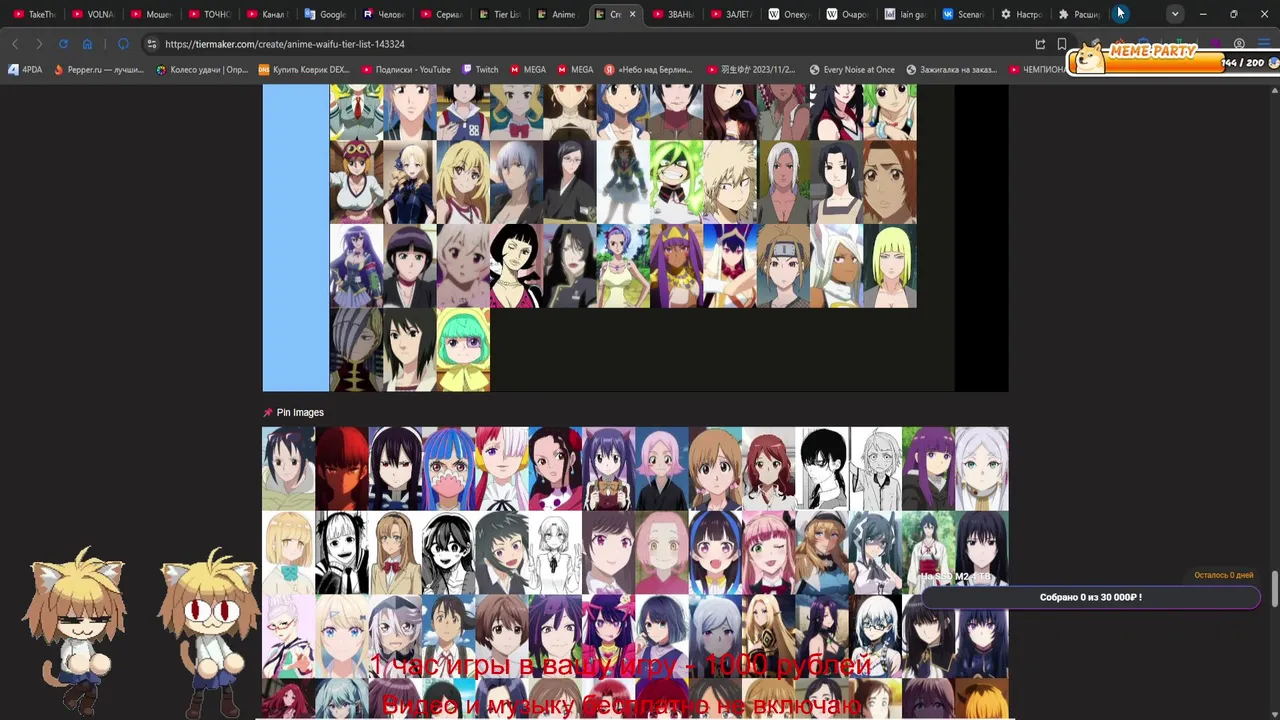Switch to the VOLNA tab
Viewport: 1280px width, 720px height.
pos(93,14)
